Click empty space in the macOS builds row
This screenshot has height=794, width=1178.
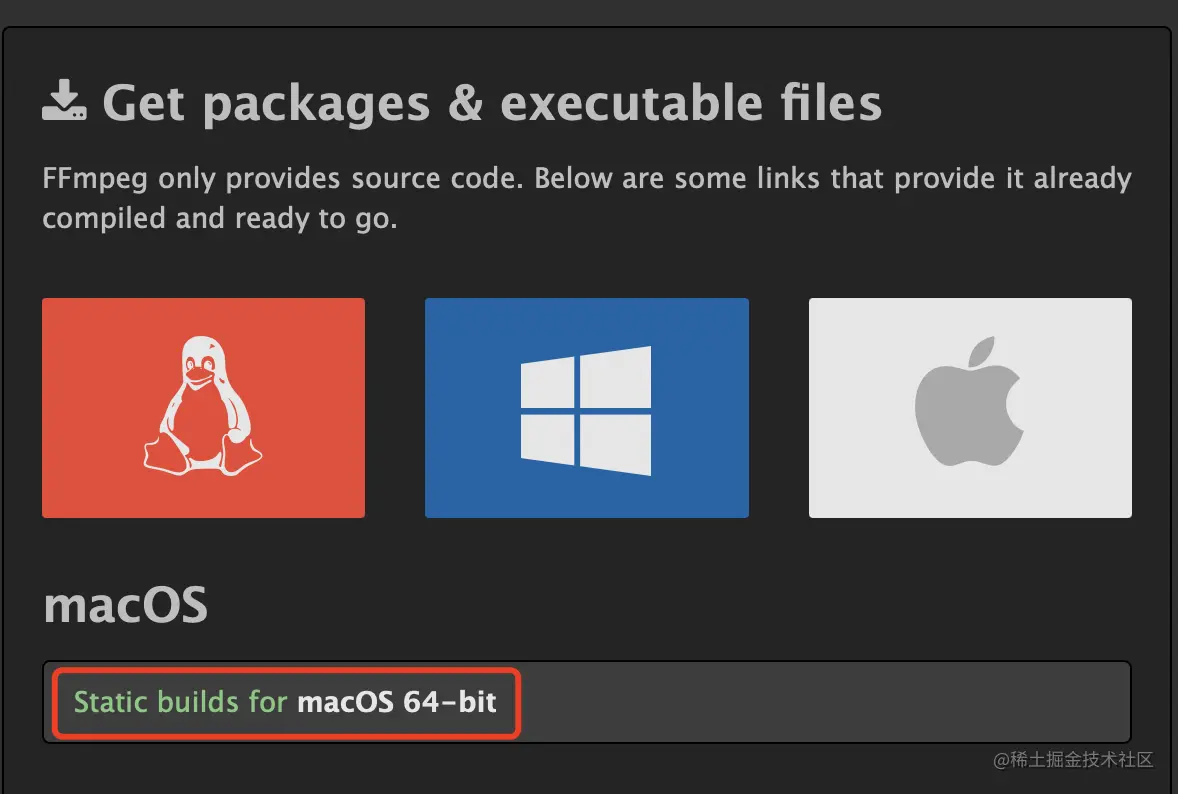tap(820, 701)
